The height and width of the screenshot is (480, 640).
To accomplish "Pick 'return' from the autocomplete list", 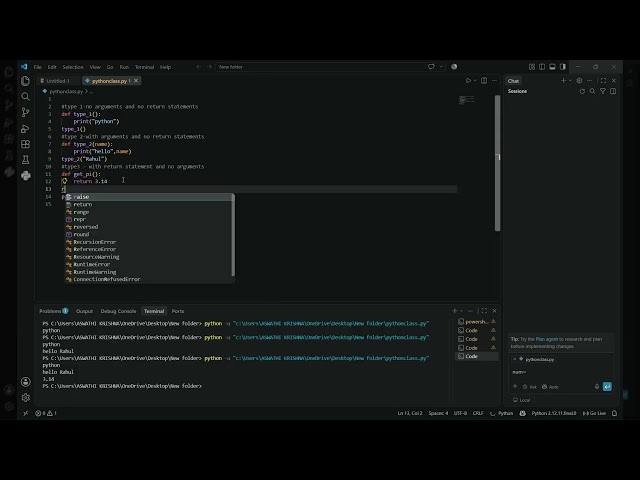I will coord(149,204).
